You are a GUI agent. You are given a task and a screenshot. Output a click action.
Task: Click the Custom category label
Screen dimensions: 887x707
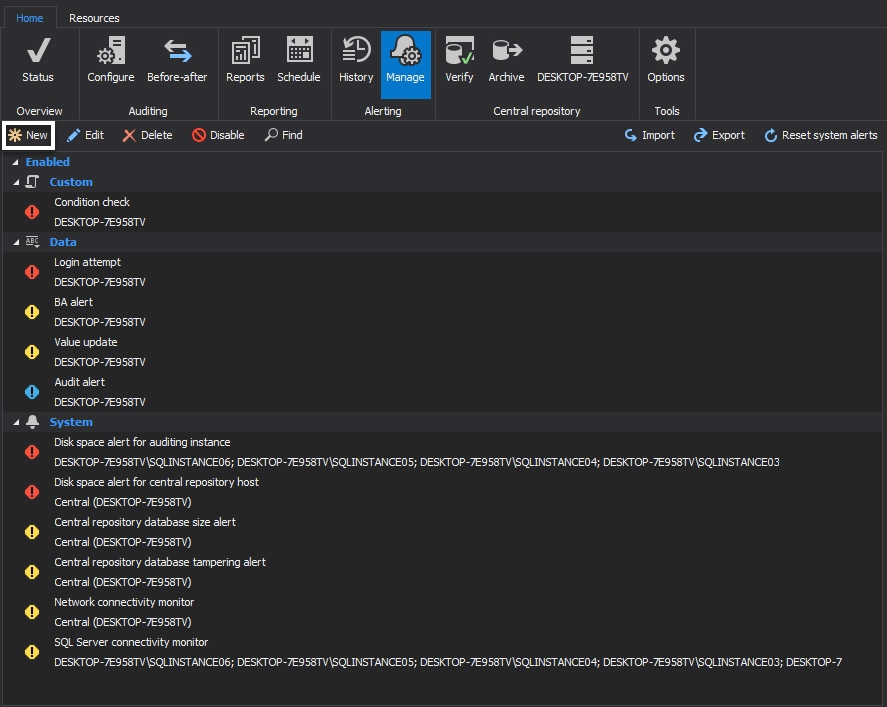[x=71, y=182]
